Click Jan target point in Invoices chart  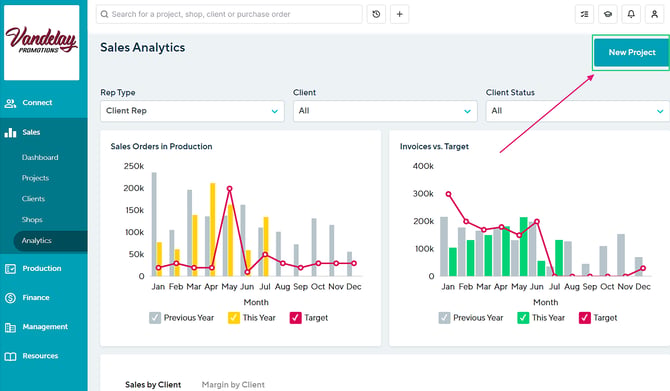pos(448,194)
